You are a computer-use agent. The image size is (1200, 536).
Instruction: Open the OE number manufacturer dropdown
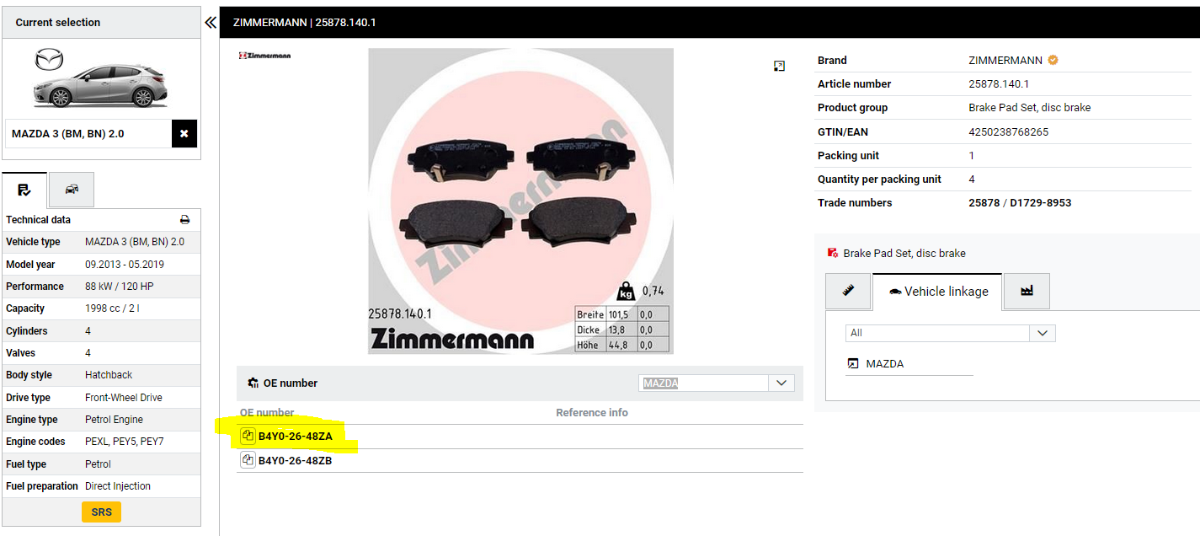[781, 383]
